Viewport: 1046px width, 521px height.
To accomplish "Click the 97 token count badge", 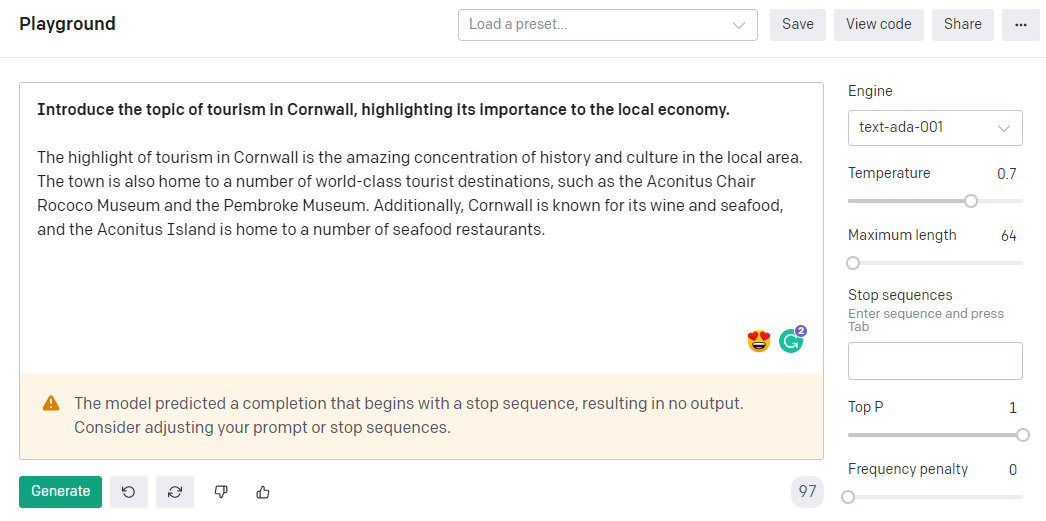I will pyautogui.click(x=807, y=492).
